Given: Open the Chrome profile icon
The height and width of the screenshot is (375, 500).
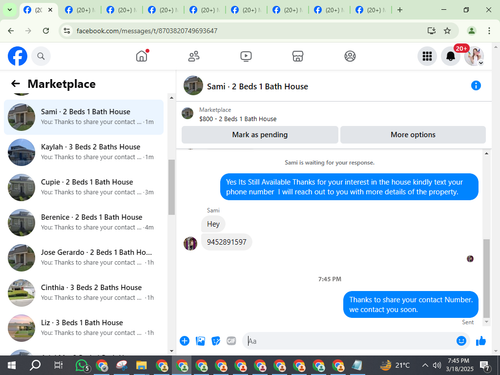Looking at the screenshot, I should coord(472,31).
